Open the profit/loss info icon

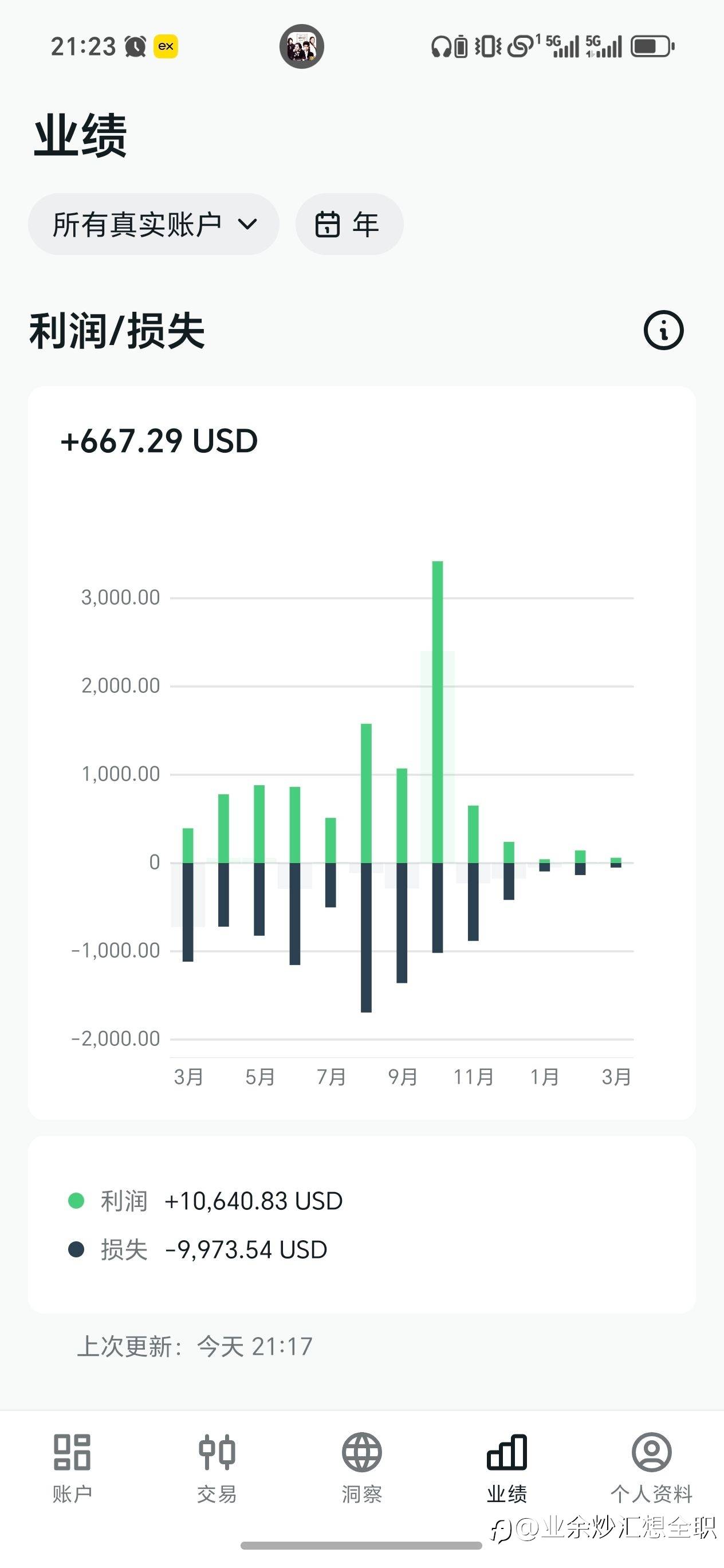(663, 331)
